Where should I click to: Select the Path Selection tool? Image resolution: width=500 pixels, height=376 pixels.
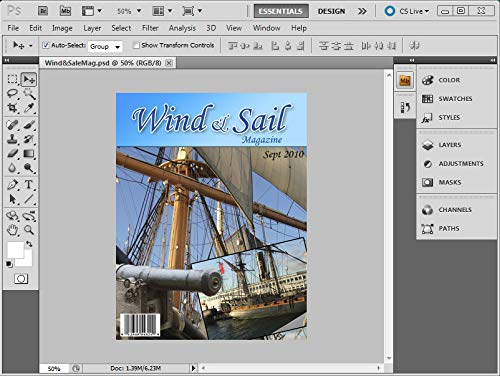(x=12, y=199)
